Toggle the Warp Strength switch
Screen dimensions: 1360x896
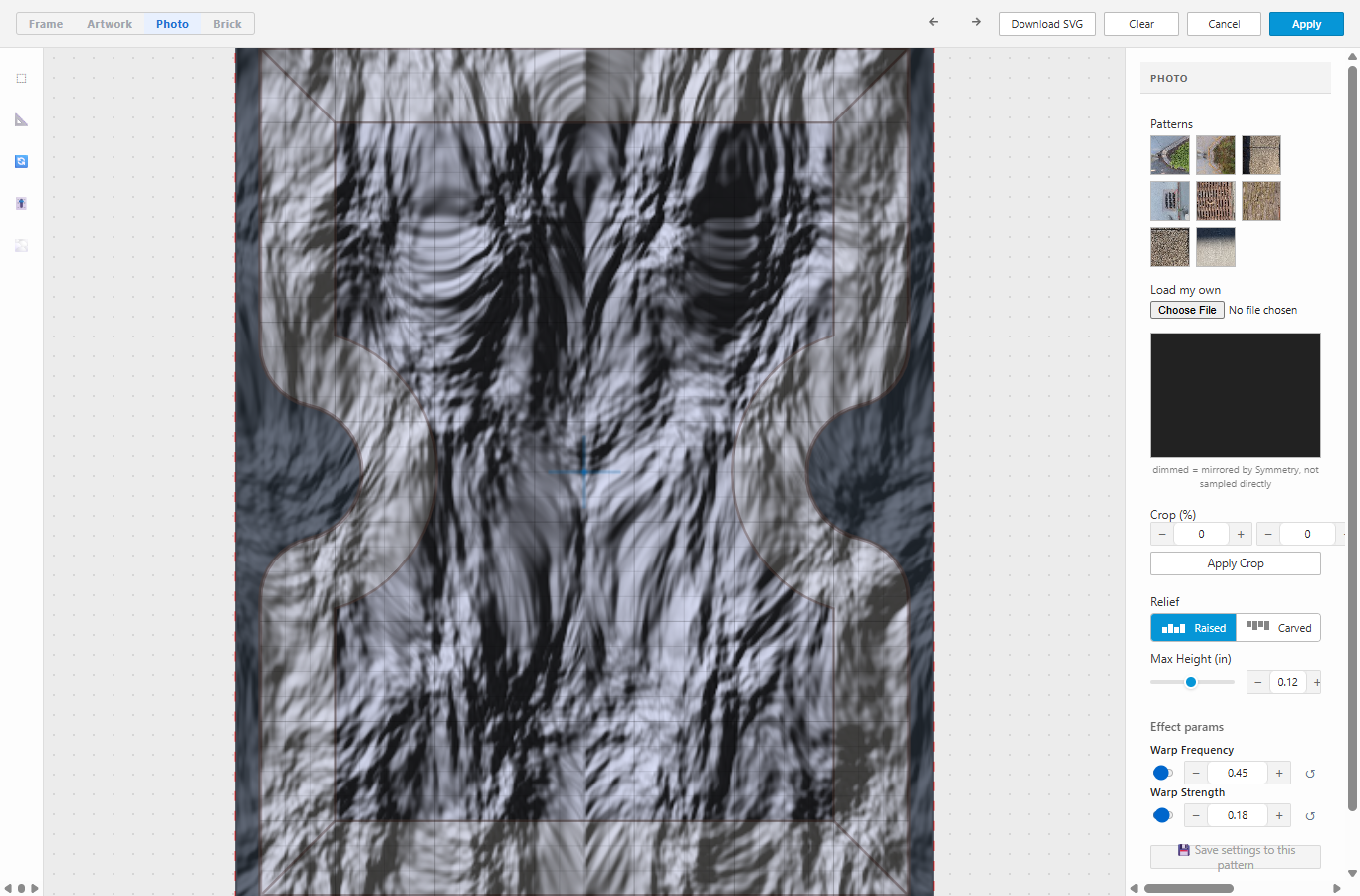pos(1162,815)
